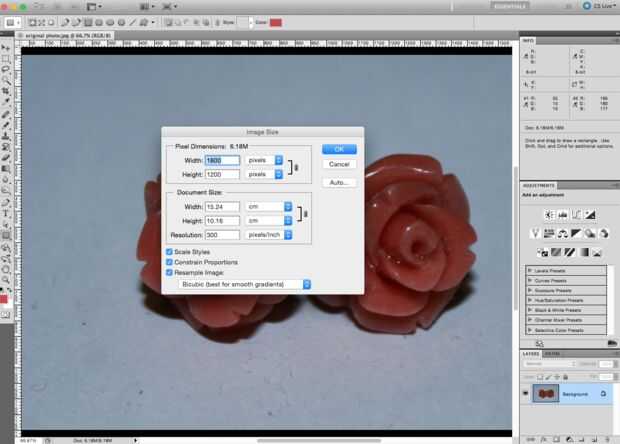620x444 pixels.
Task: Add a Gradient Map adjustment
Action: coord(584,252)
